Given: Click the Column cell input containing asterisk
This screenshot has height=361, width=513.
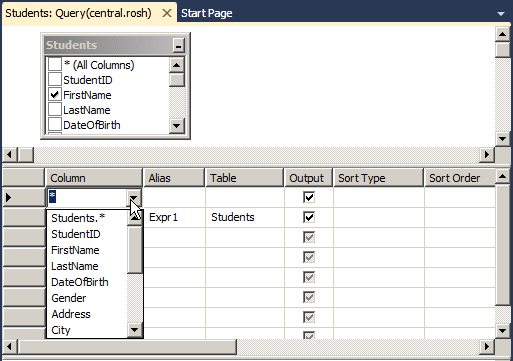Looking at the screenshot, I should tap(87, 197).
